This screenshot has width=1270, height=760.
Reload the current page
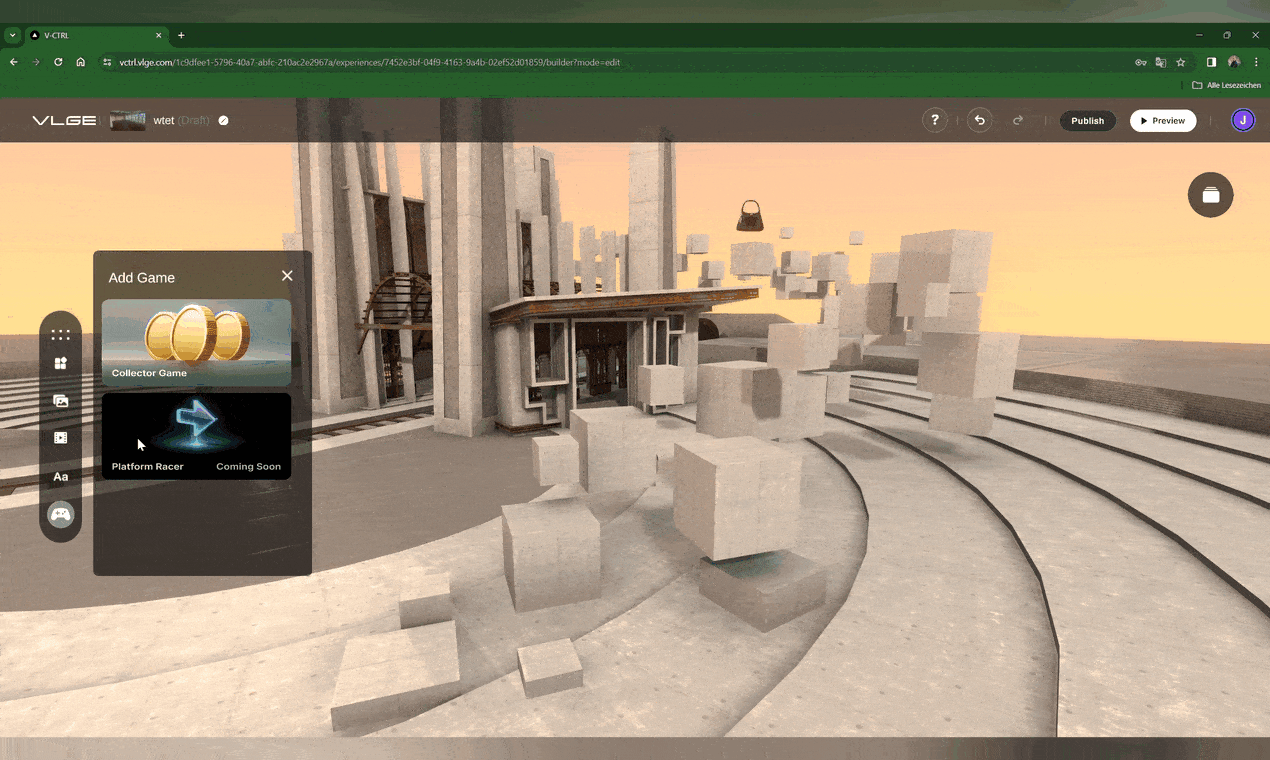pyautogui.click(x=58, y=62)
